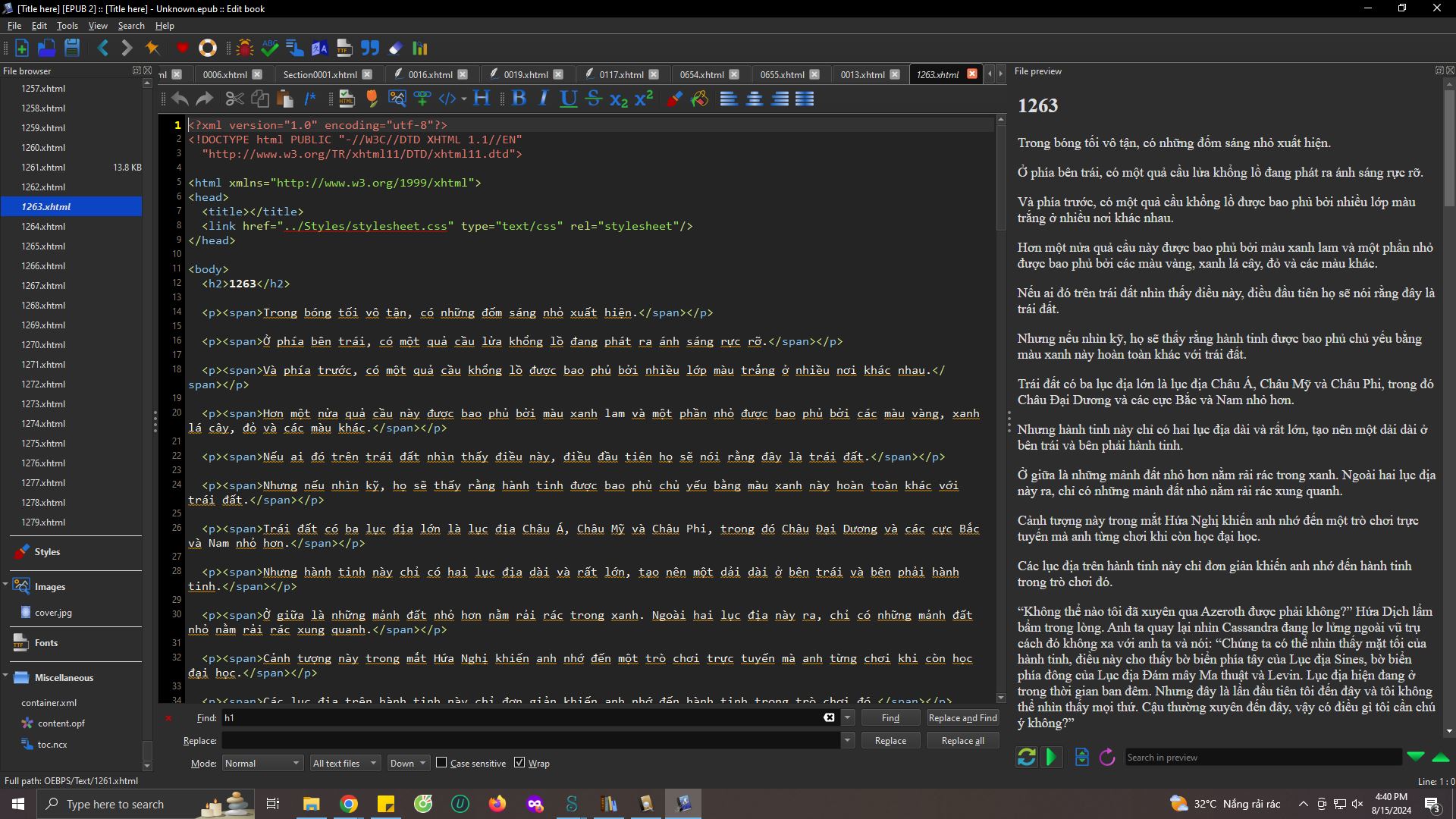The height and width of the screenshot is (819, 1456).
Task: Click the Windows Start button
Action: coord(18,804)
